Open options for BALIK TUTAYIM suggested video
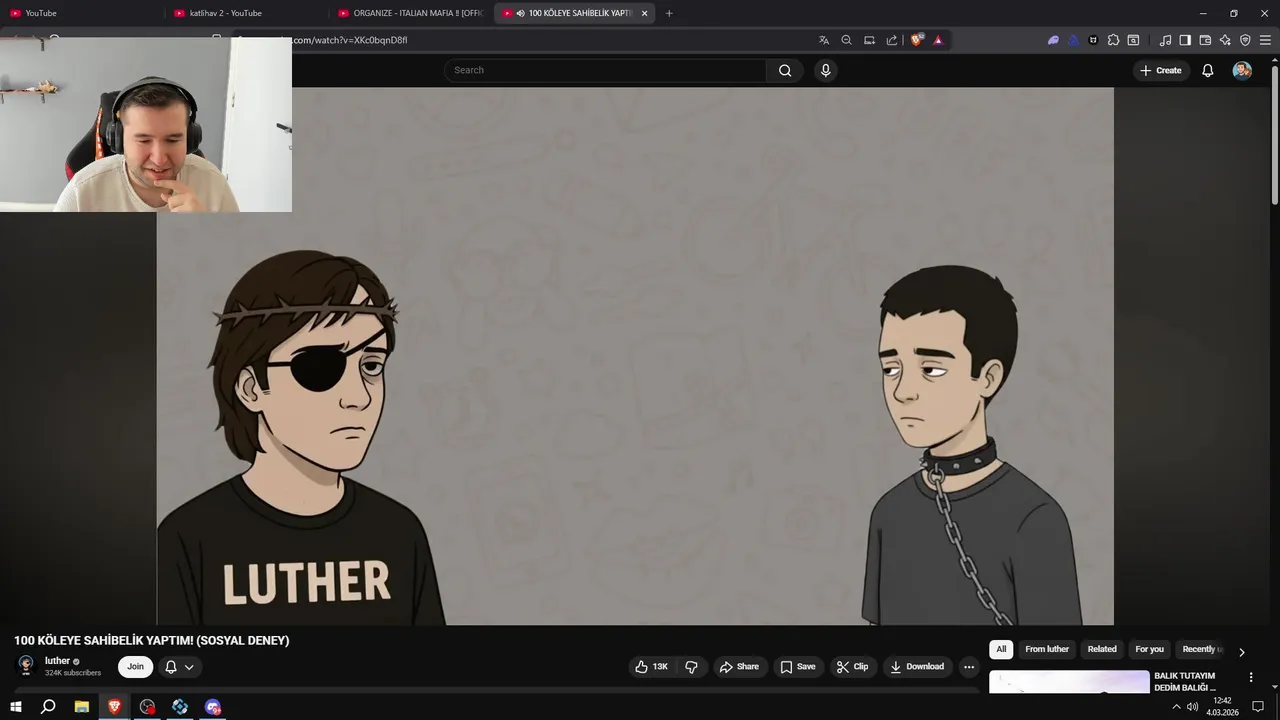The height and width of the screenshot is (720, 1280). pyautogui.click(x=1250, y=677)
